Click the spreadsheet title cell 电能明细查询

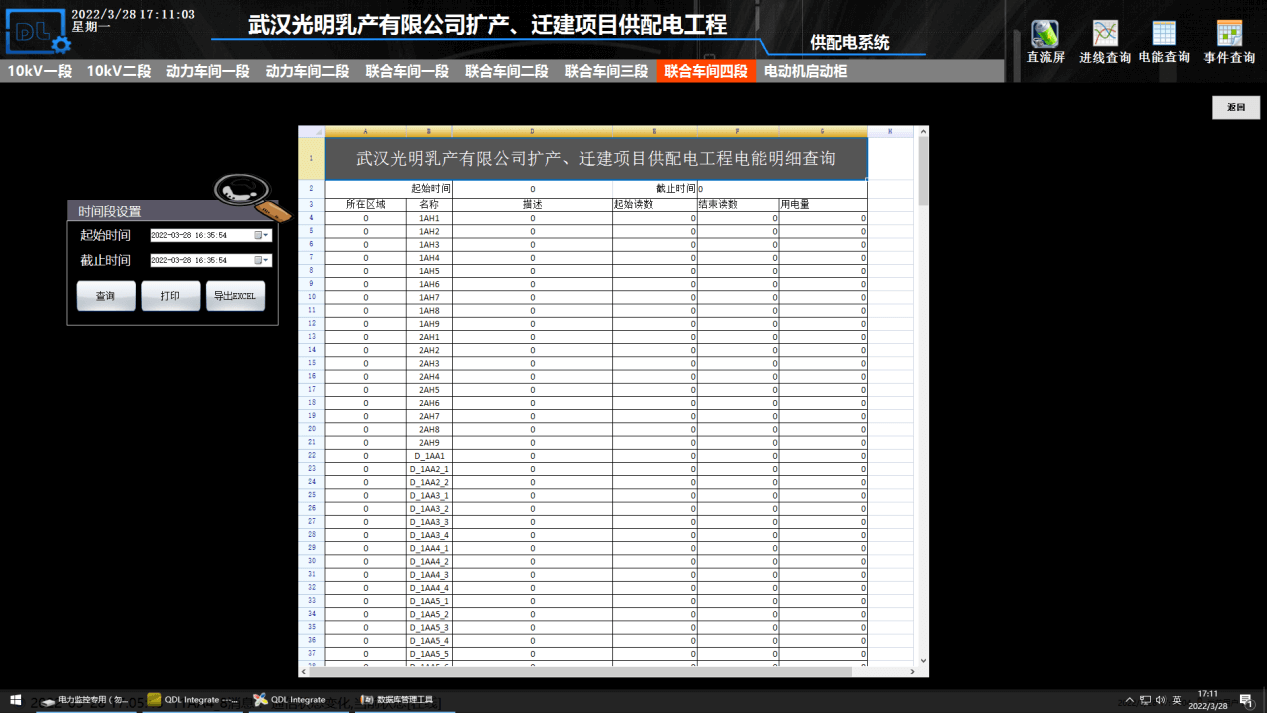pos(596,158)
